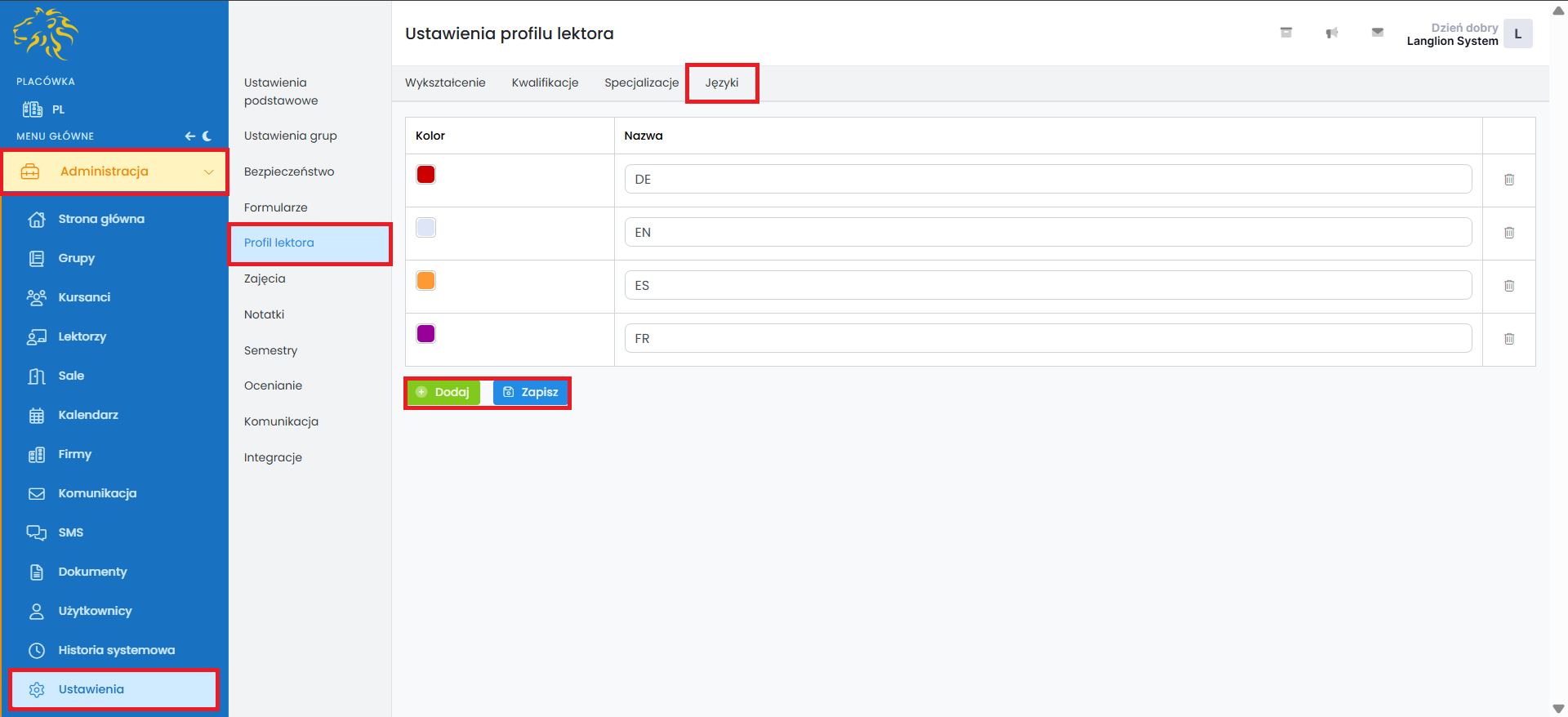Collapse sidebar with the left arrow
The height and width of the screenshot is (717, 1568).
189,136
